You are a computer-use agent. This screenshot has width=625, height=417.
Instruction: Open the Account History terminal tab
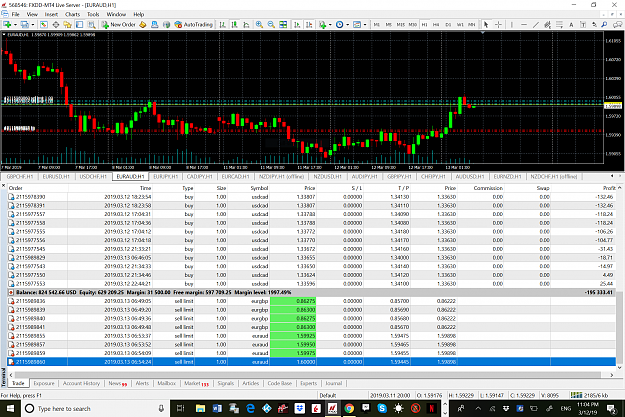pos(81,383)
